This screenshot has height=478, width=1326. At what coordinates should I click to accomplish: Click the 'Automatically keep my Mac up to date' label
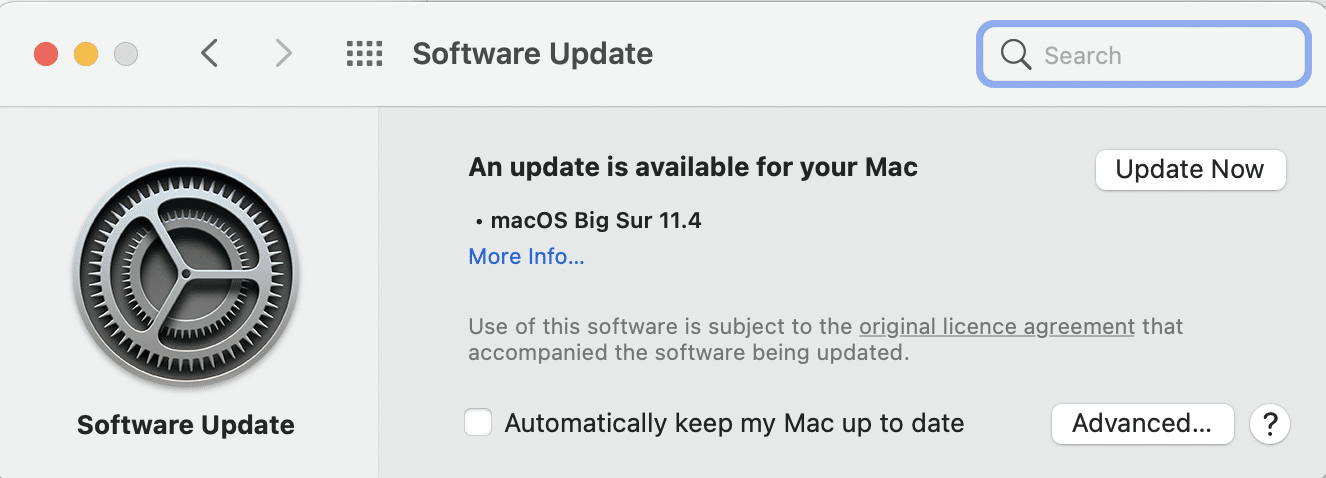(x=734, y=423)
